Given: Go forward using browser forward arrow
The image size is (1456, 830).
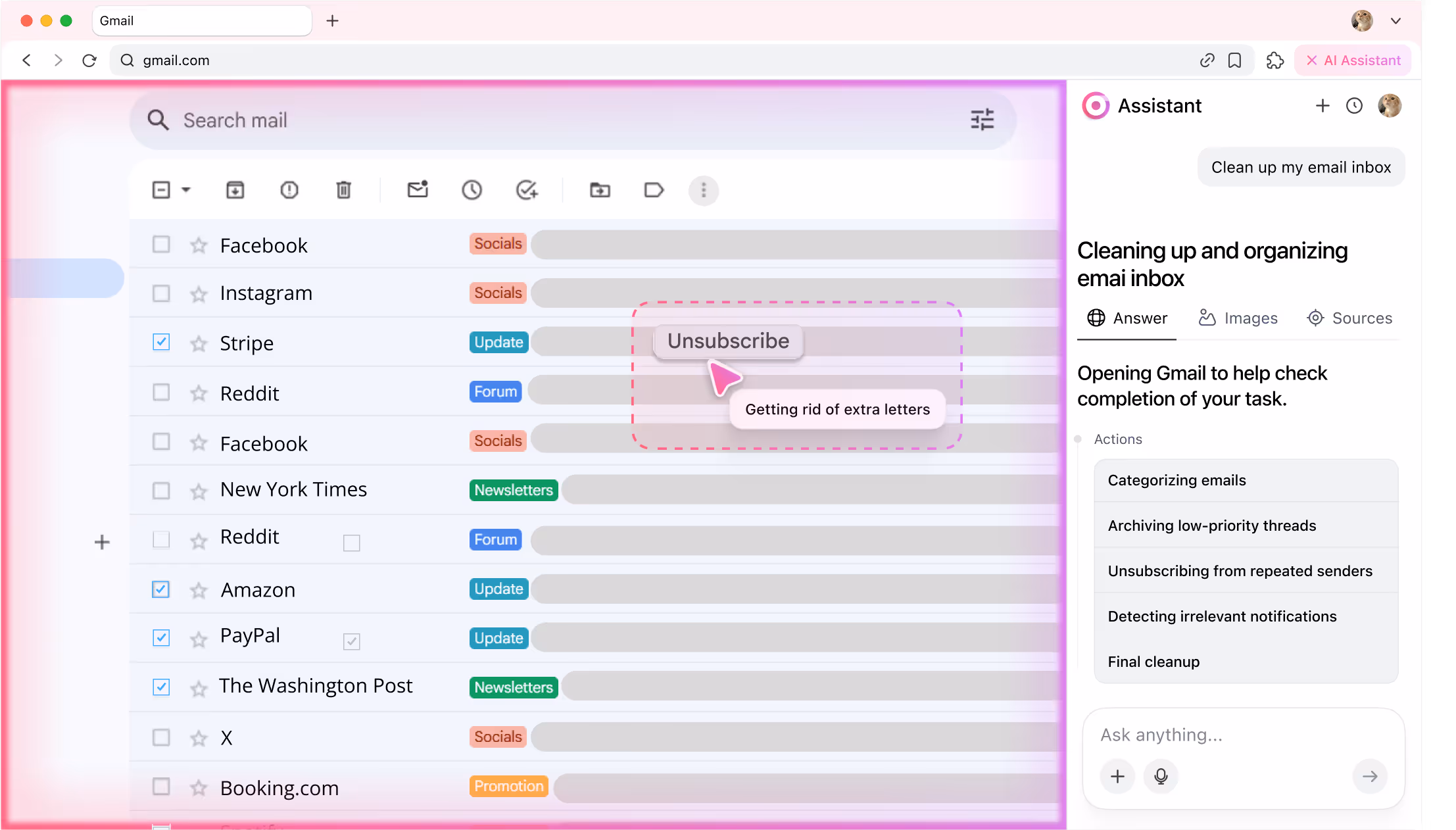Looking at the screenshot, I should click(58, 61).
